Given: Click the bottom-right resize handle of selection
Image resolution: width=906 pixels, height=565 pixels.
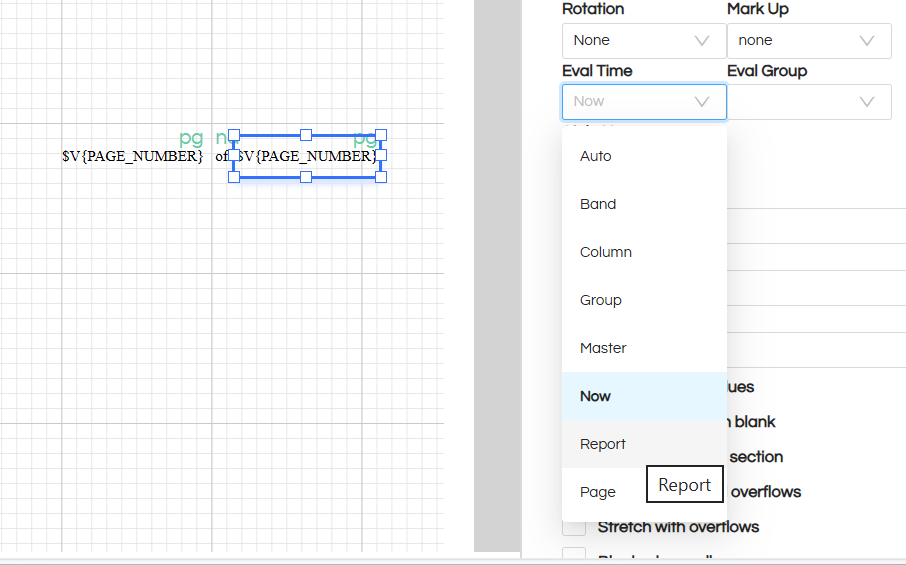Looking at the screenshot, I should tap(381, 177).
